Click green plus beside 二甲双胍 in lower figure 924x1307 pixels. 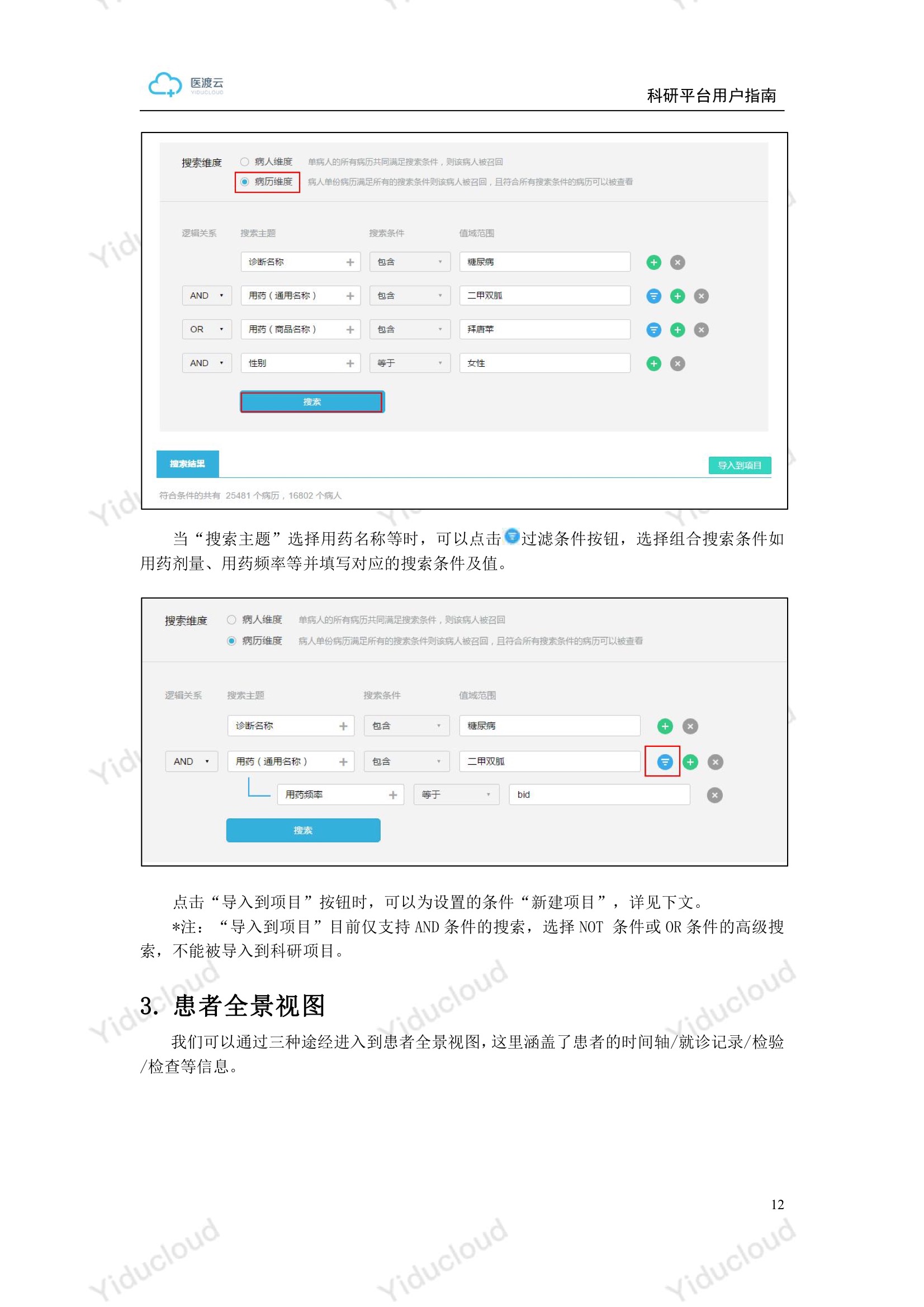click(x=690, y=761)
